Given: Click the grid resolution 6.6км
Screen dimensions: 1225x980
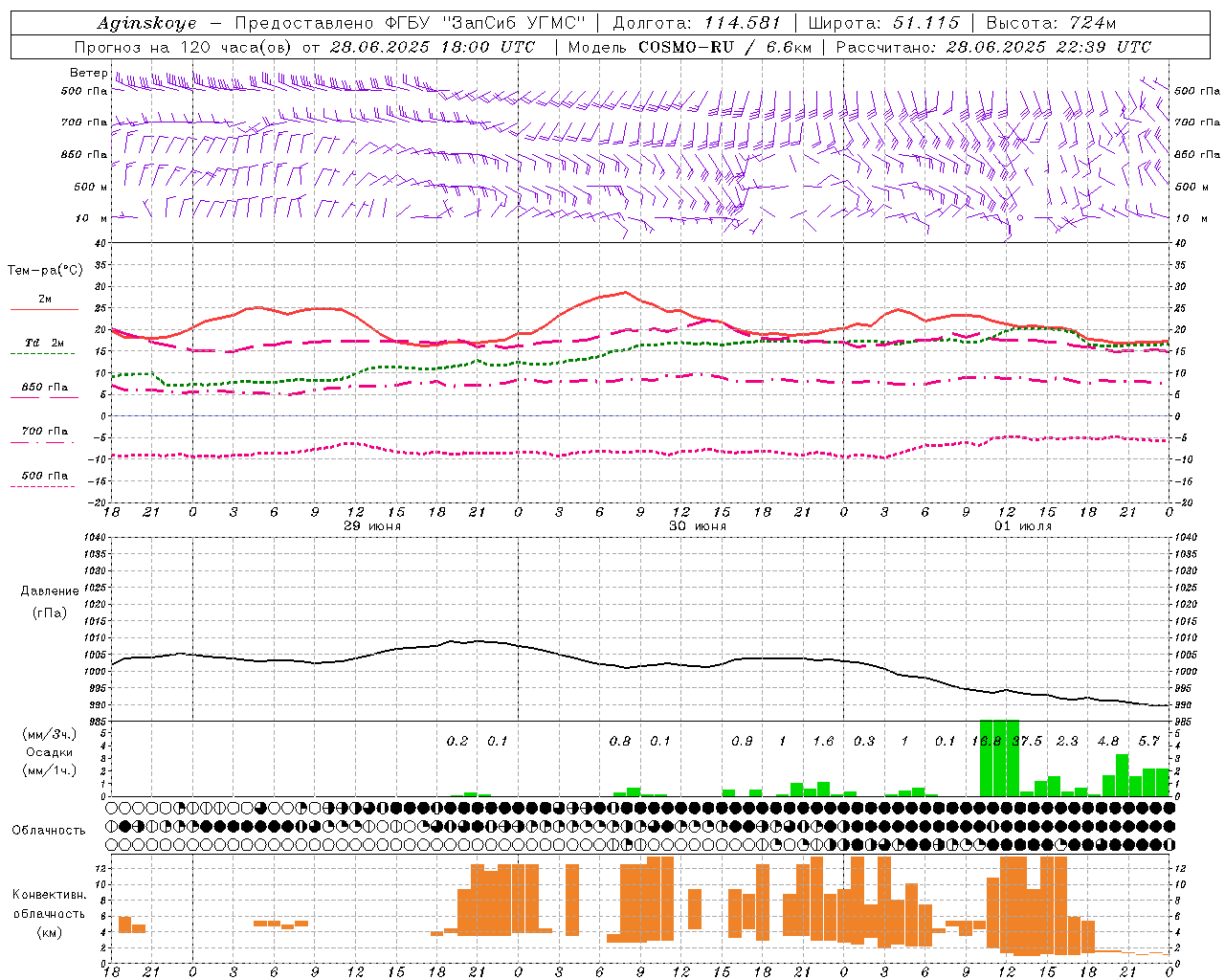Looking at the screenshot, I should [x=789, y=47].
